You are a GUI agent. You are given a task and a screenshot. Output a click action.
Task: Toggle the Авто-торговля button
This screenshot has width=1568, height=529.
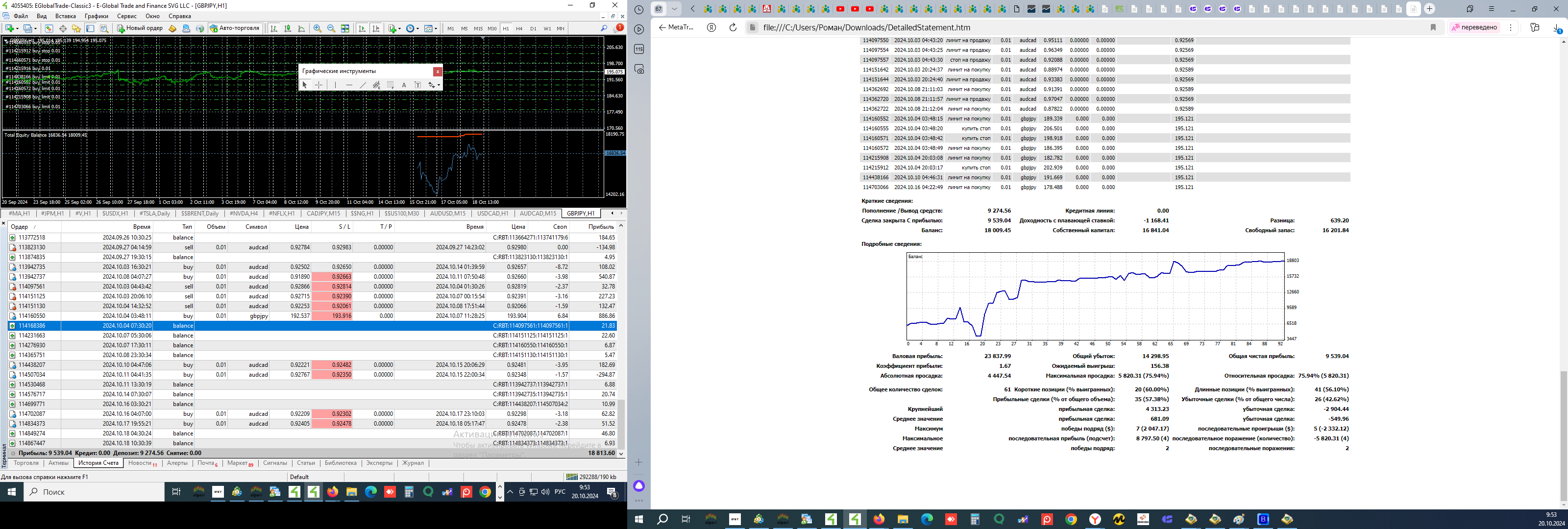(235, 28)
